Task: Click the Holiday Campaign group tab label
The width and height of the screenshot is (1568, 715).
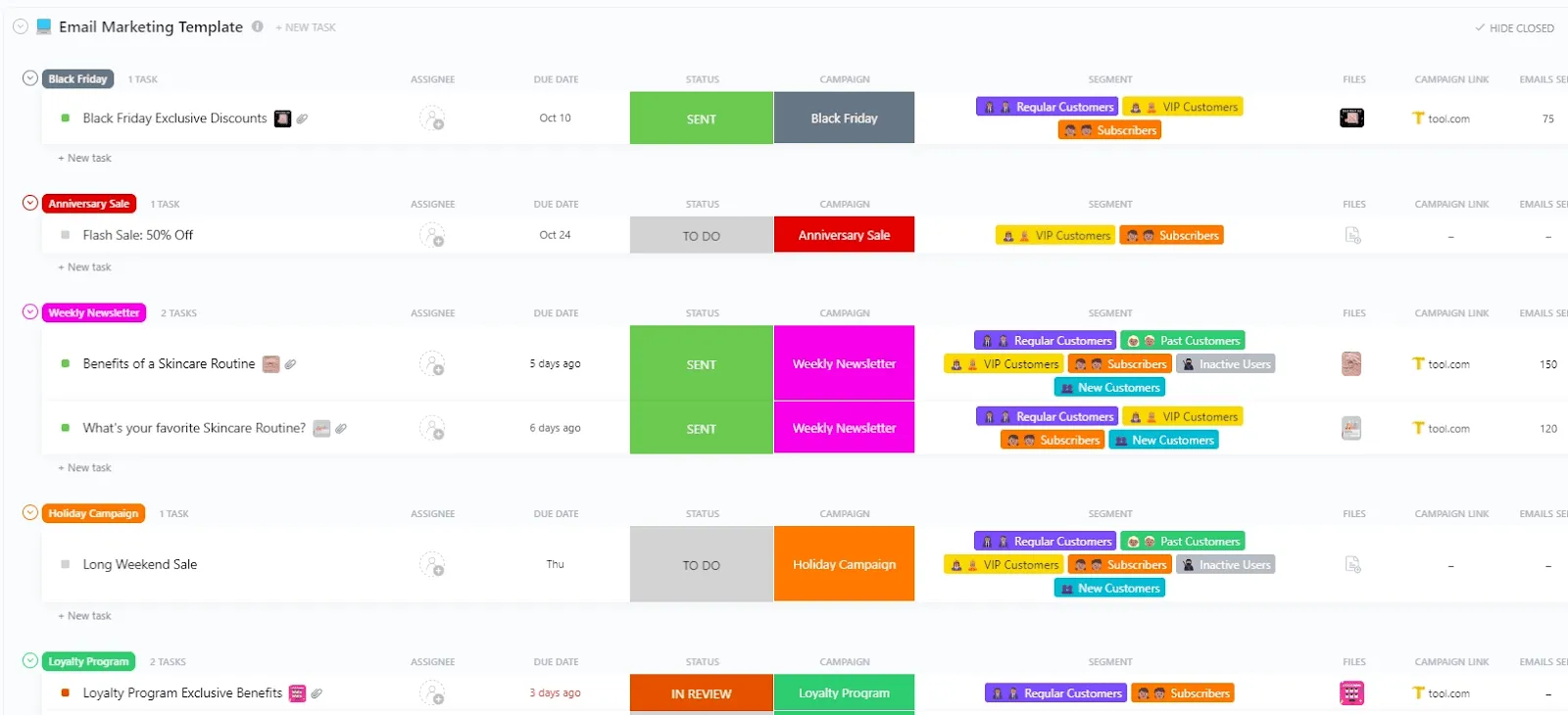Action: click(x=93, y=513)
